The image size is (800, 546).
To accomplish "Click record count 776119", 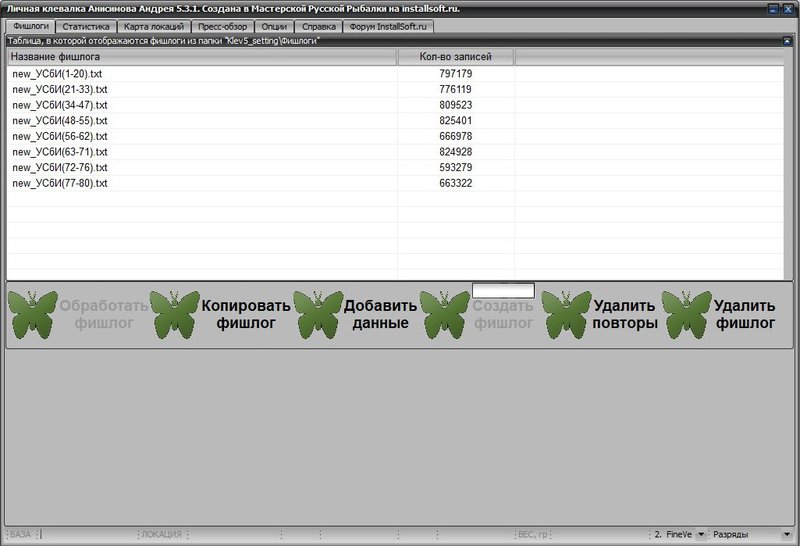I will [x=456, y=89].
